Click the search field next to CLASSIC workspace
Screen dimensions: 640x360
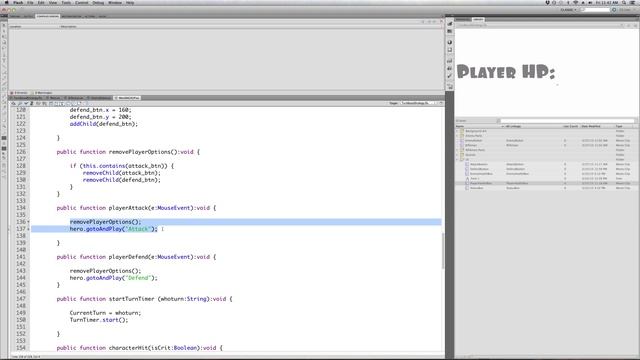[x=595, y=10]
